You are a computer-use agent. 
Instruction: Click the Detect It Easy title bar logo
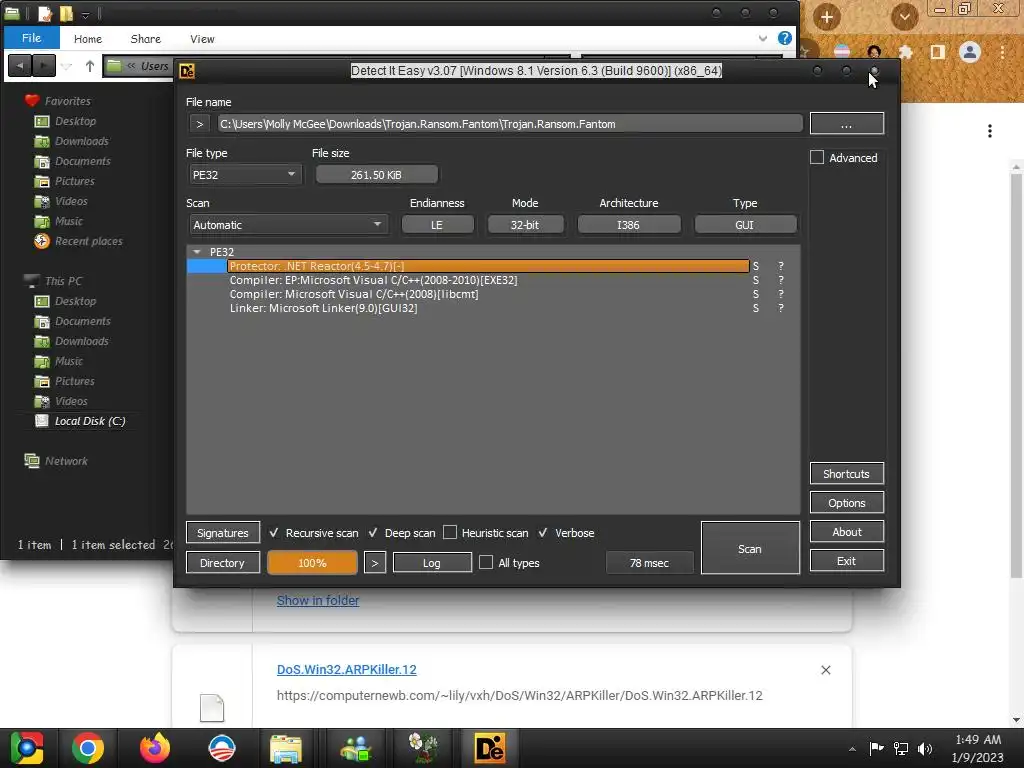187,71
